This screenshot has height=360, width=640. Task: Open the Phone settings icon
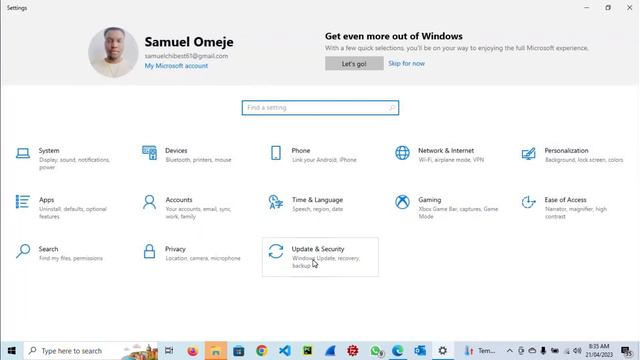276,153
